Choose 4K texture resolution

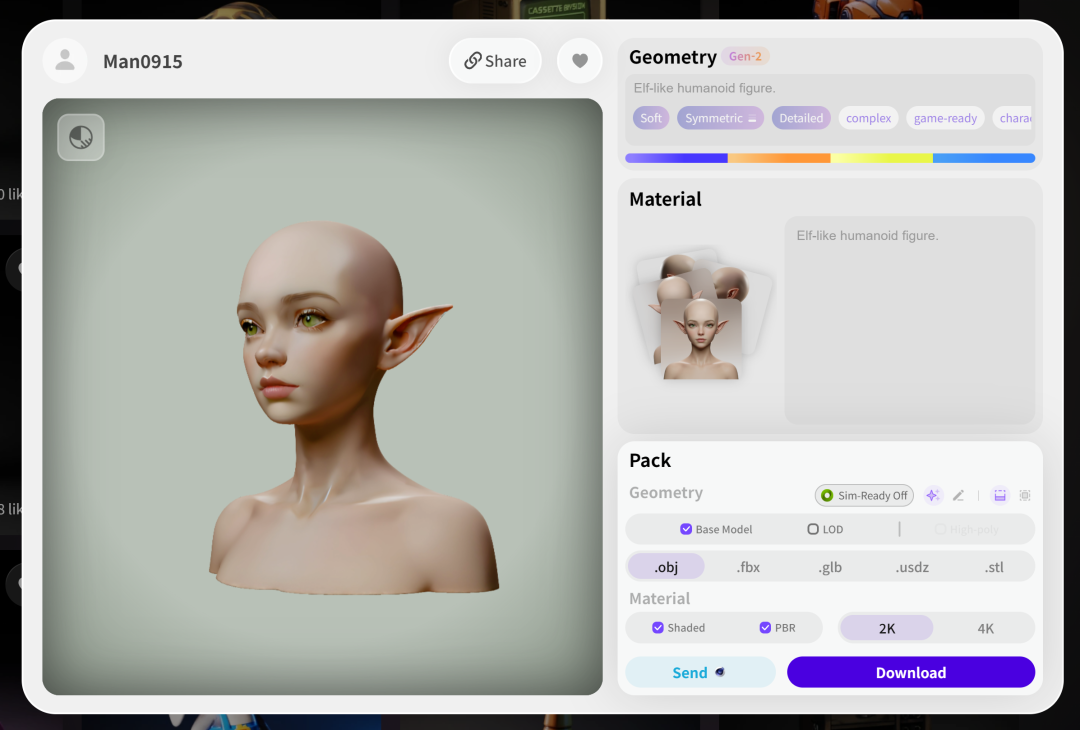pyautogui.click(x=986, y=628)
